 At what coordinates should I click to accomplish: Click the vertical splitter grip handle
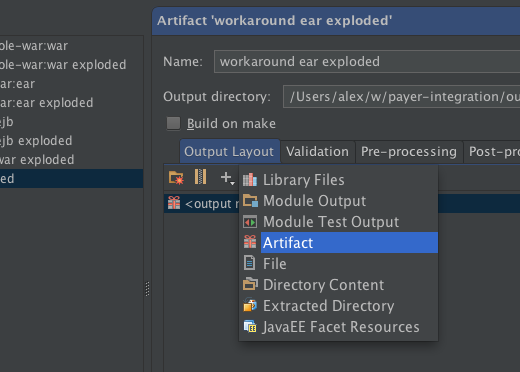point(147,289)
